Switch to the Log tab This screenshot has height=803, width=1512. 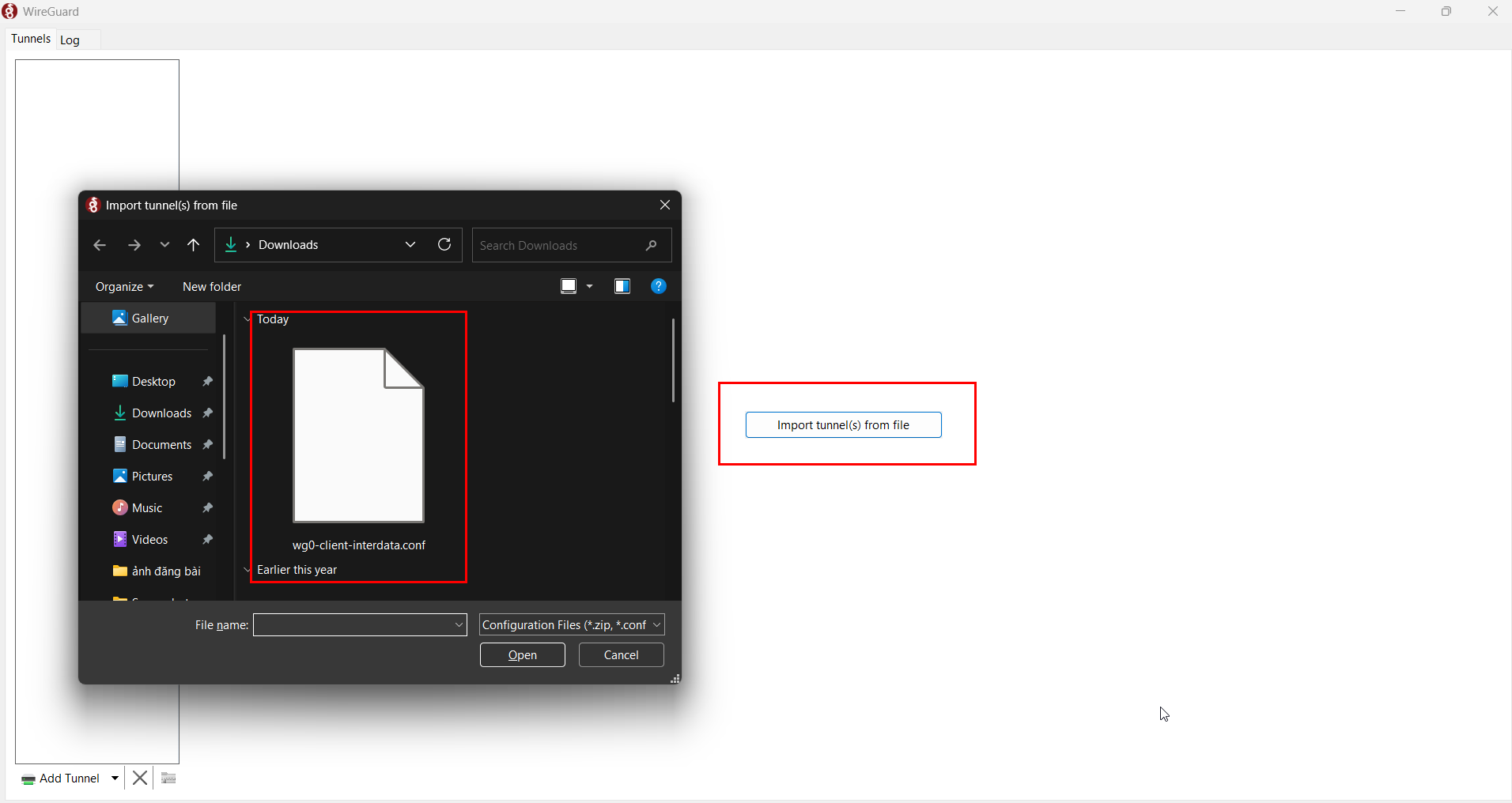pos(70,40)
